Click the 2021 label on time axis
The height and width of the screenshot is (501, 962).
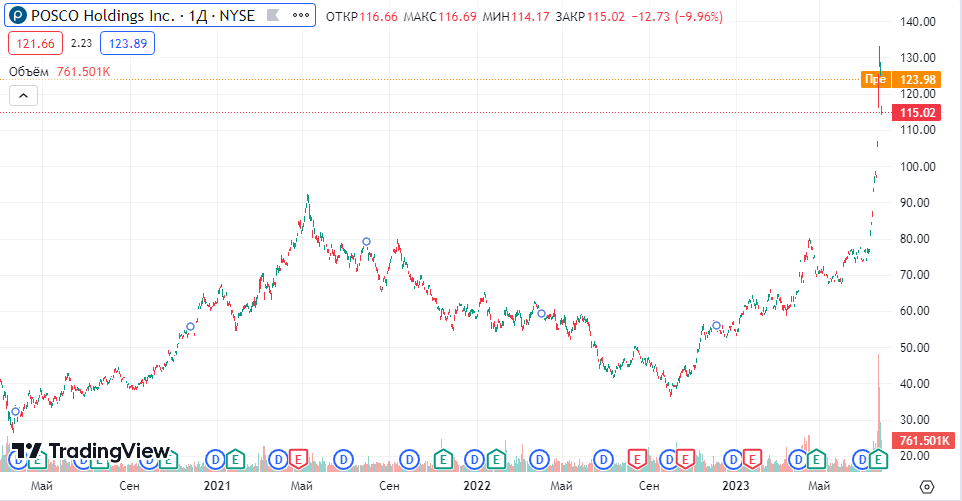217,486
